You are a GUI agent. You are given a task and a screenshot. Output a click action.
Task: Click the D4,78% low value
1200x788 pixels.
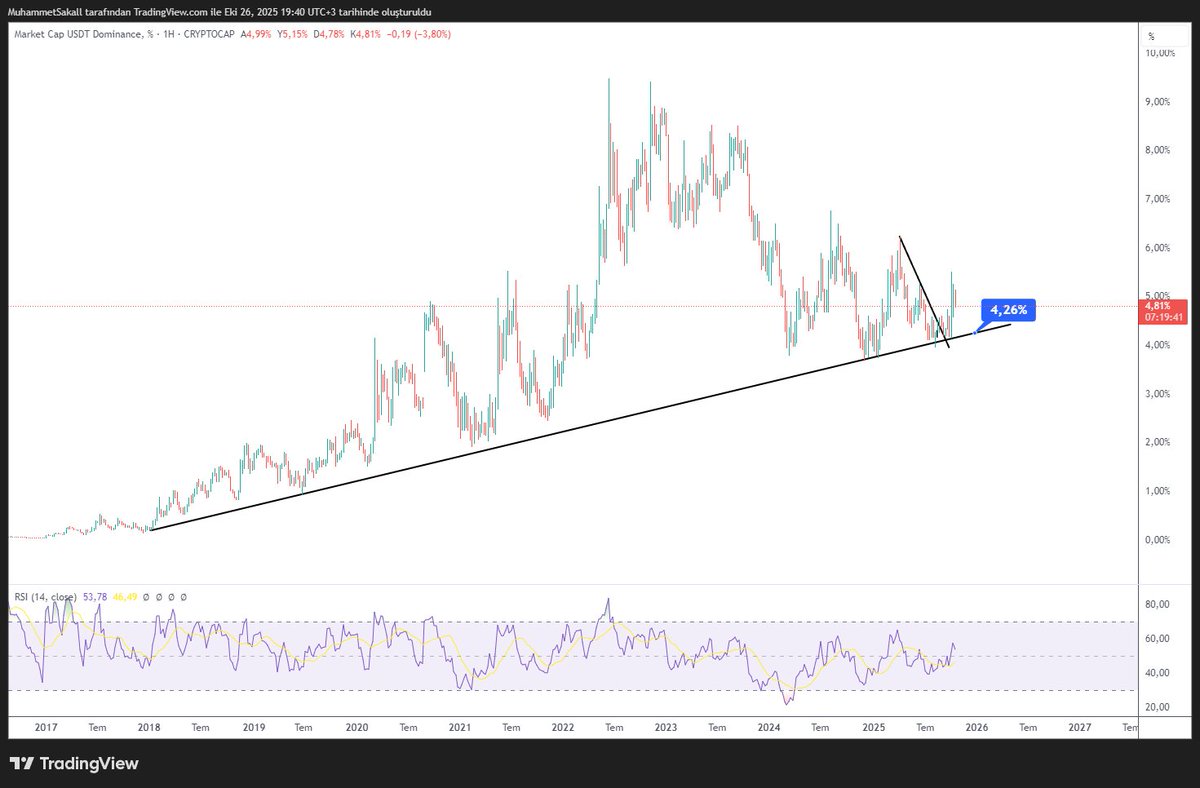(330, 34)
